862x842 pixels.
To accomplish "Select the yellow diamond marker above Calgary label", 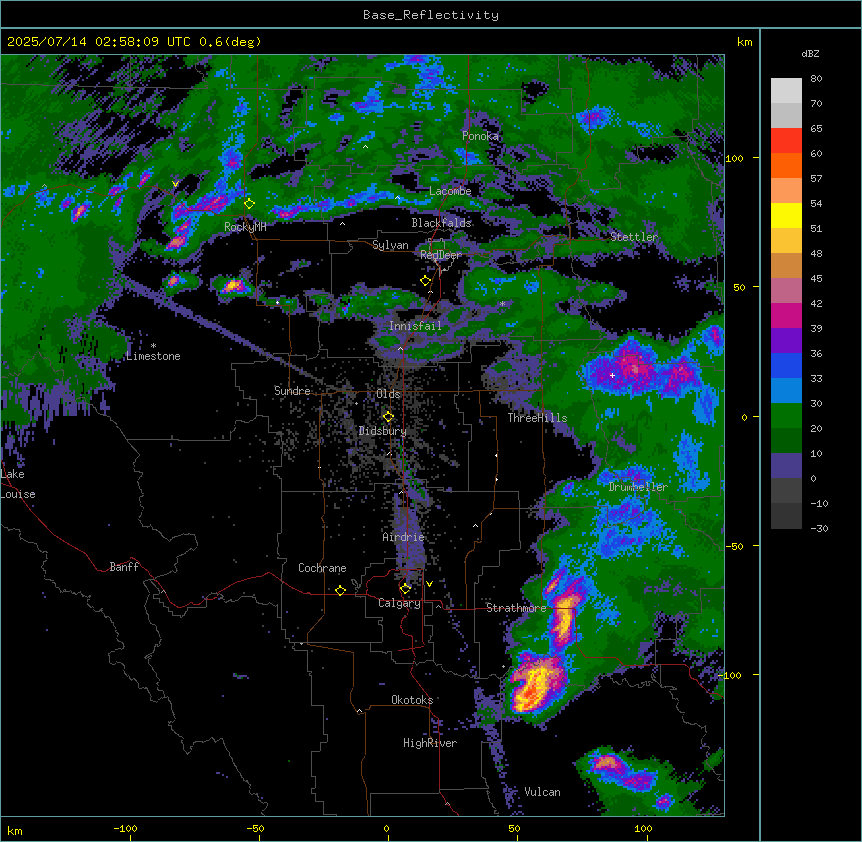I will [405, 589].
